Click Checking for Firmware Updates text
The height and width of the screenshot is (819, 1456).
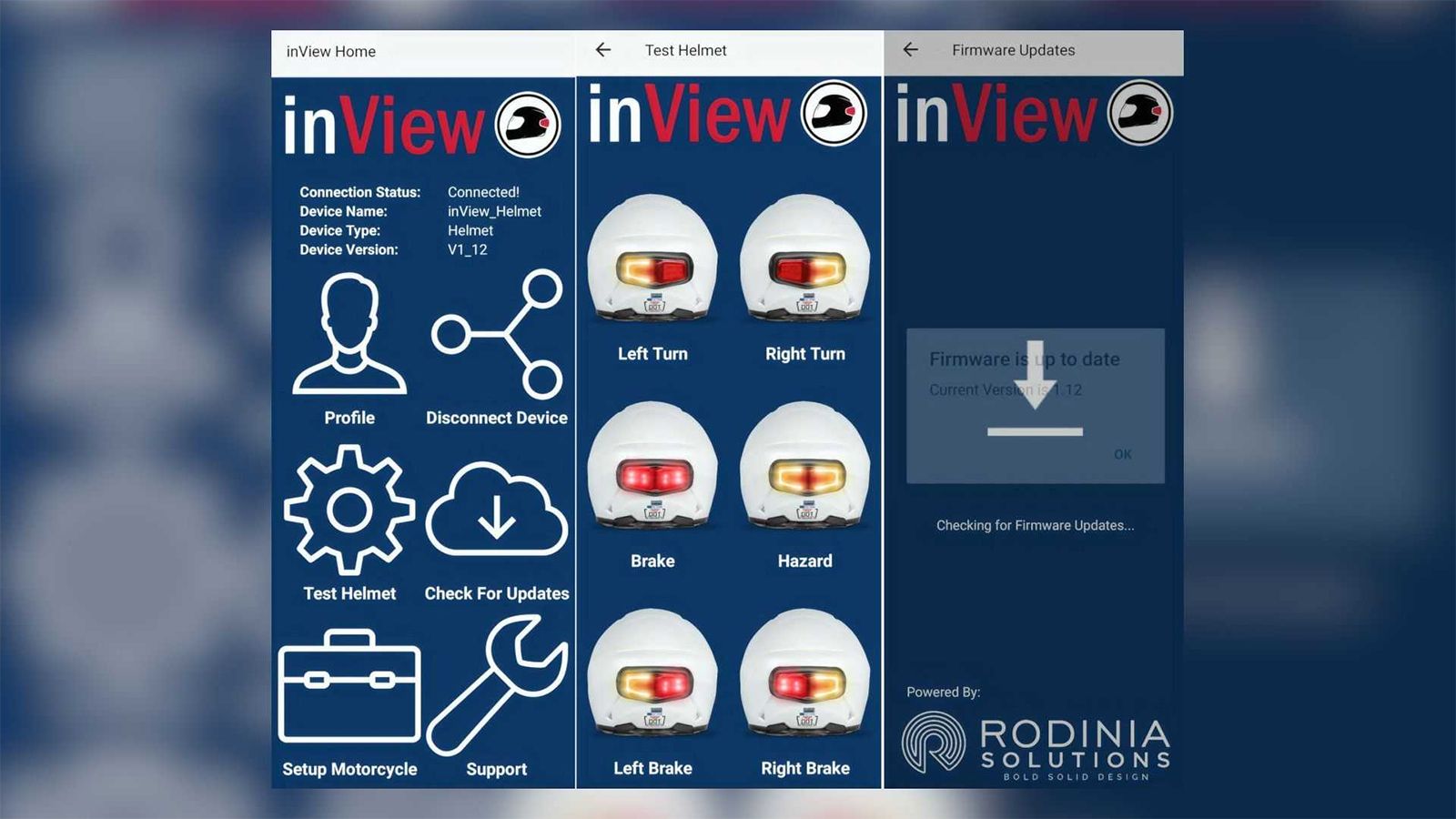click(x=1036, y=525)
